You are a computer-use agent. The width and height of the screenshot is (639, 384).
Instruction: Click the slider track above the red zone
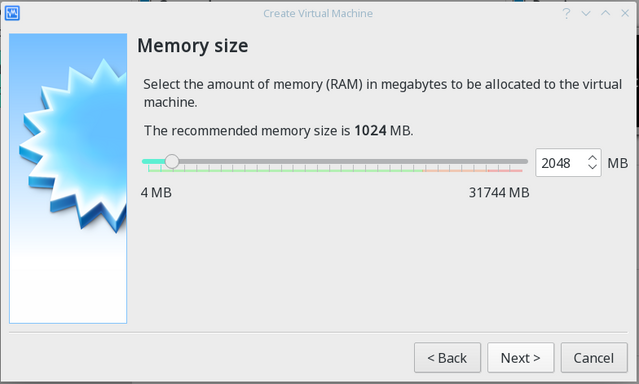coord(505,161)
